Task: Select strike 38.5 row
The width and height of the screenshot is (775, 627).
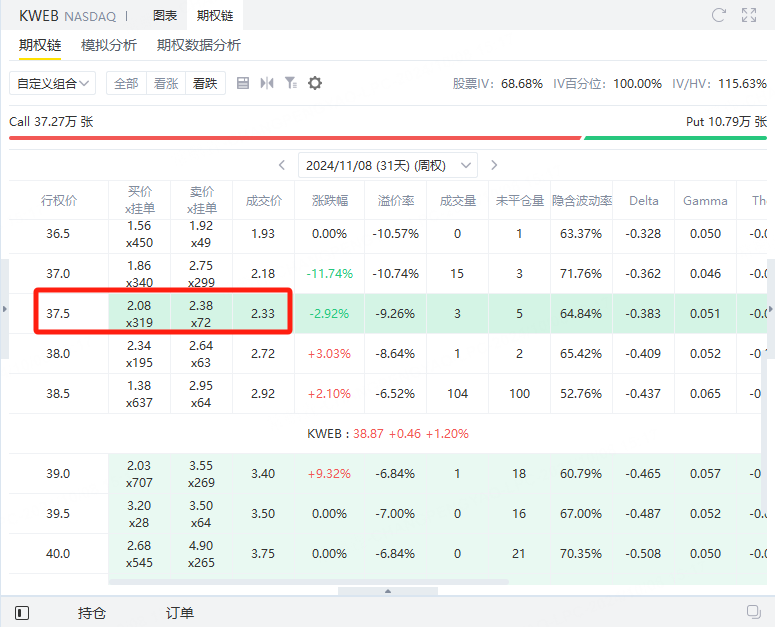Action: (x=388, y=394)
